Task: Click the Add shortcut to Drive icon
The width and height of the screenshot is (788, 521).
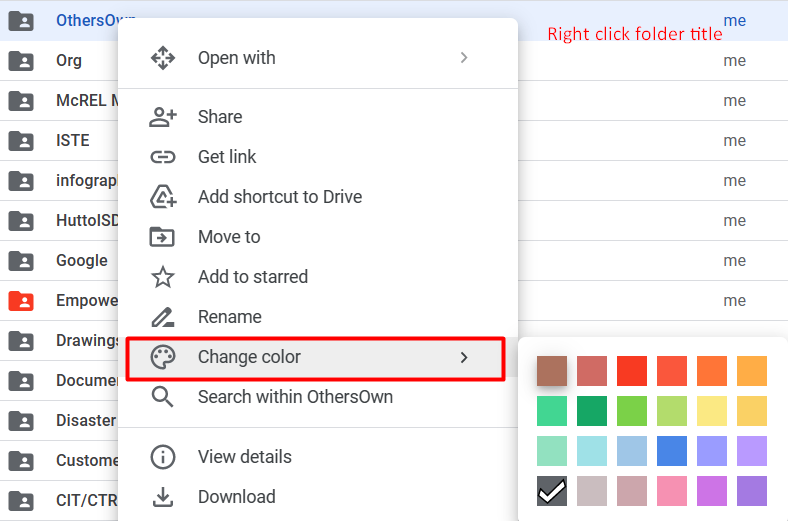Action: pos(163,196)
